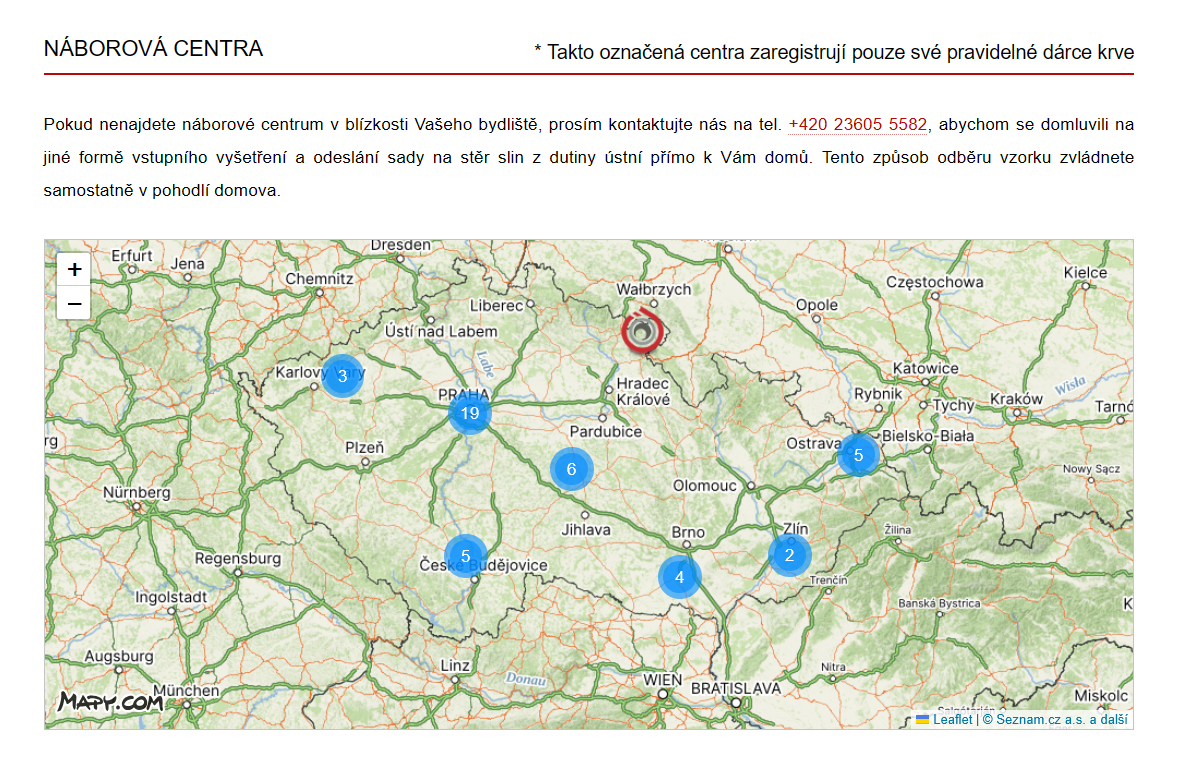The width and height of the screenshot is (1181, 770).
Task: Open the Leaflet attribution link
Action: tap(952, 720)
